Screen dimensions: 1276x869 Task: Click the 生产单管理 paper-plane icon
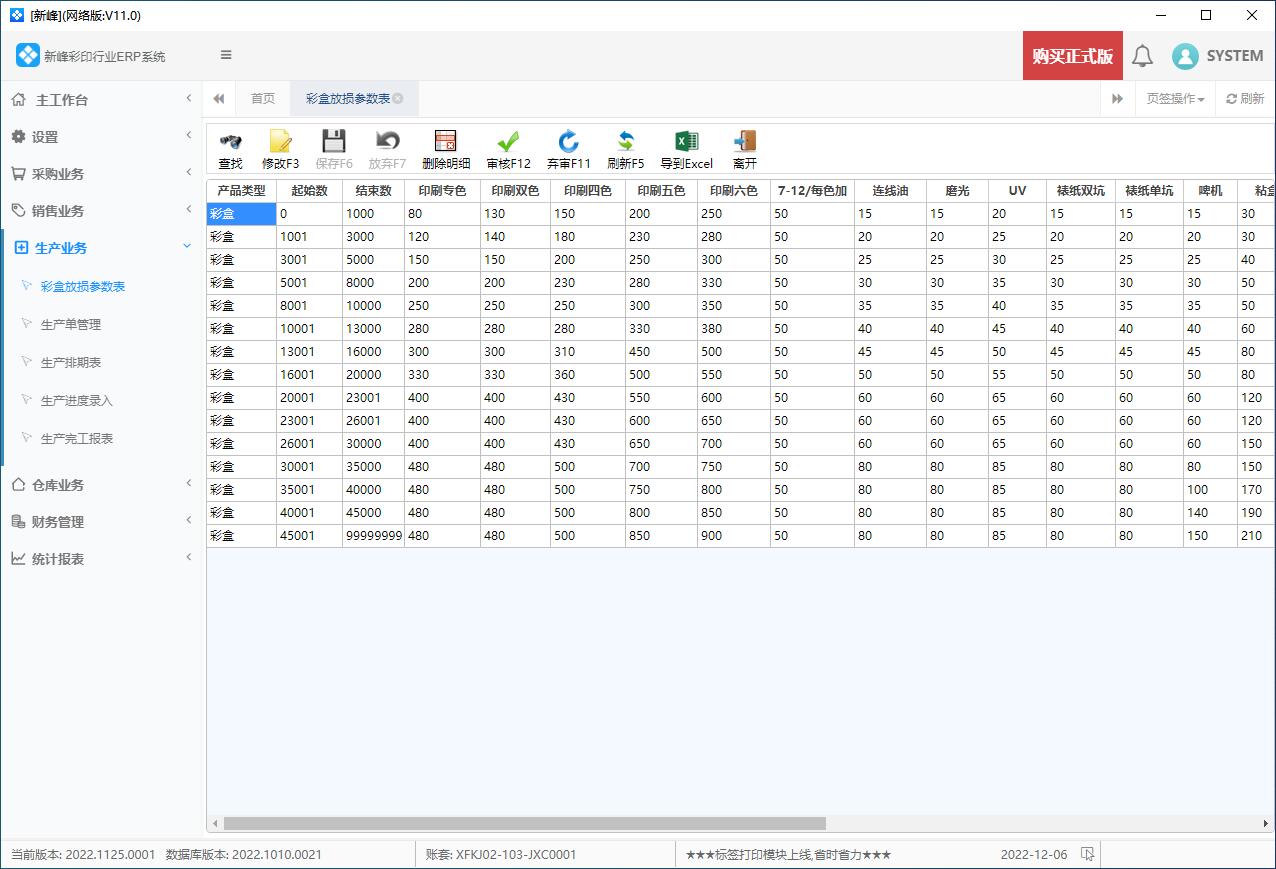tap(27, 324)
